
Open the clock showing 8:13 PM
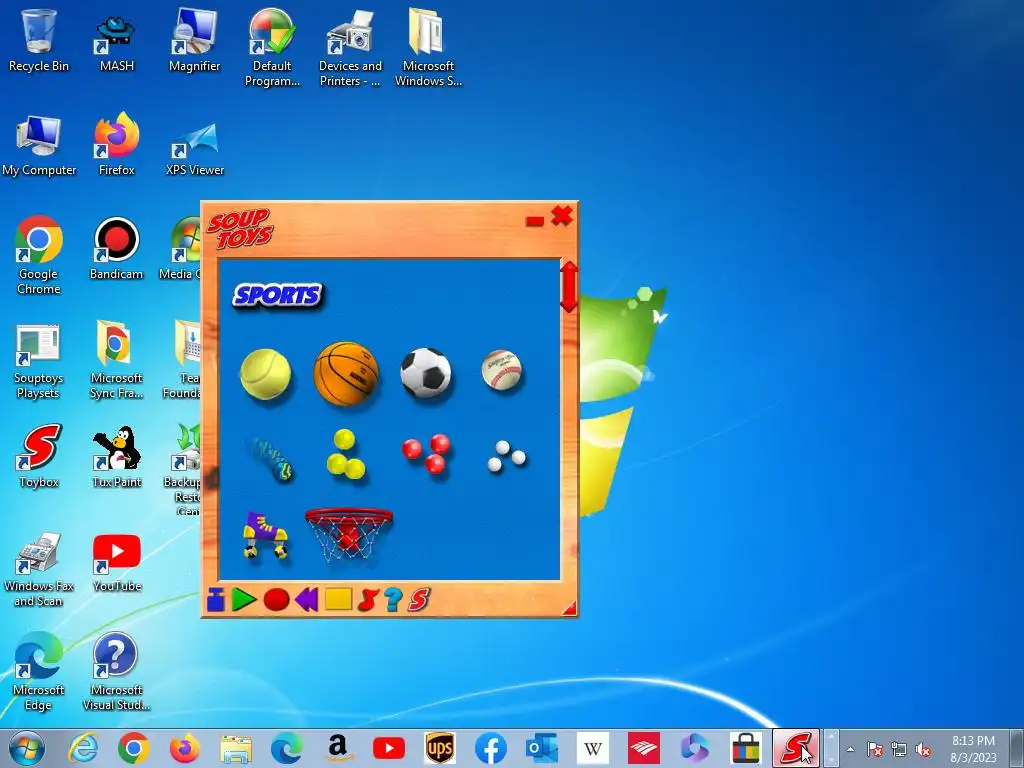tap(973, 749)
